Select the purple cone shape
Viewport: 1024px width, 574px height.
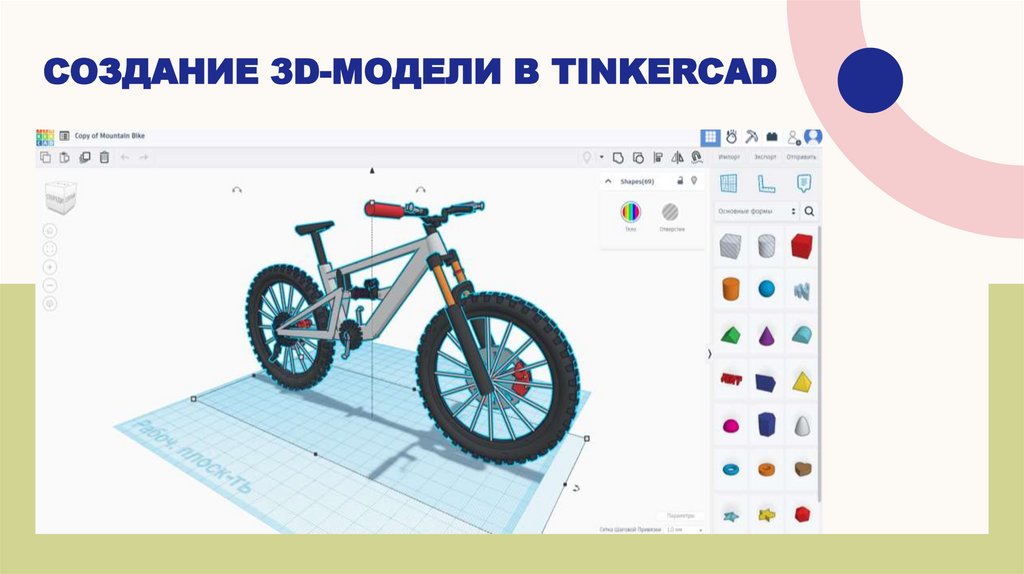tap(766, 336)
